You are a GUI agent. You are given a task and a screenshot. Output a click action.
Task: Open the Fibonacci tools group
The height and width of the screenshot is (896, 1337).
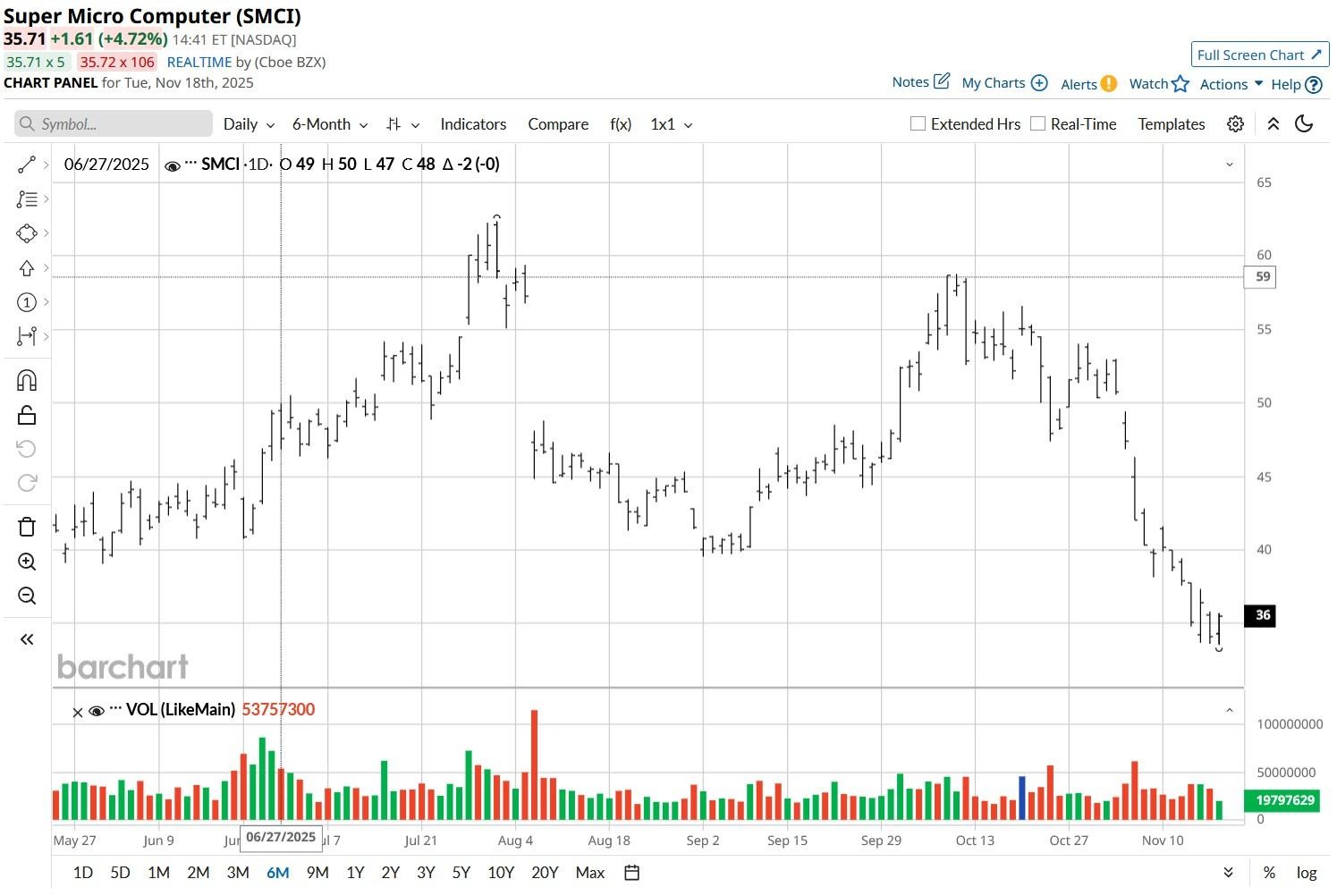(x=27, y=199)
